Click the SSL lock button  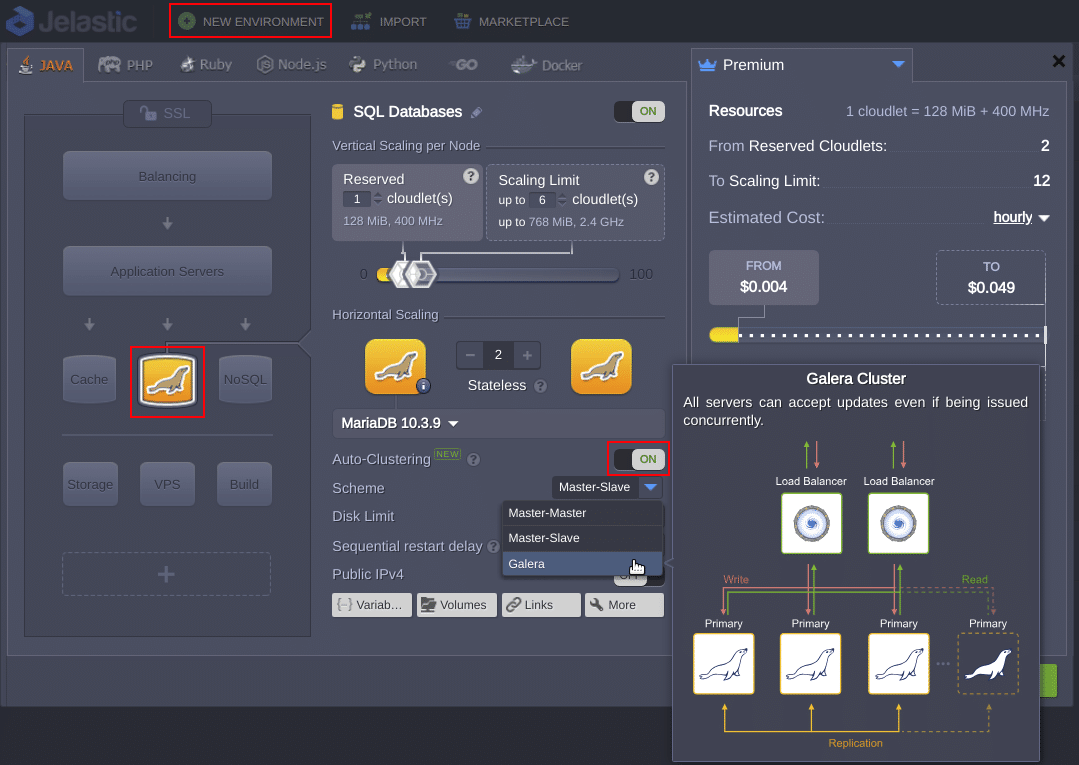coord(167,114)
